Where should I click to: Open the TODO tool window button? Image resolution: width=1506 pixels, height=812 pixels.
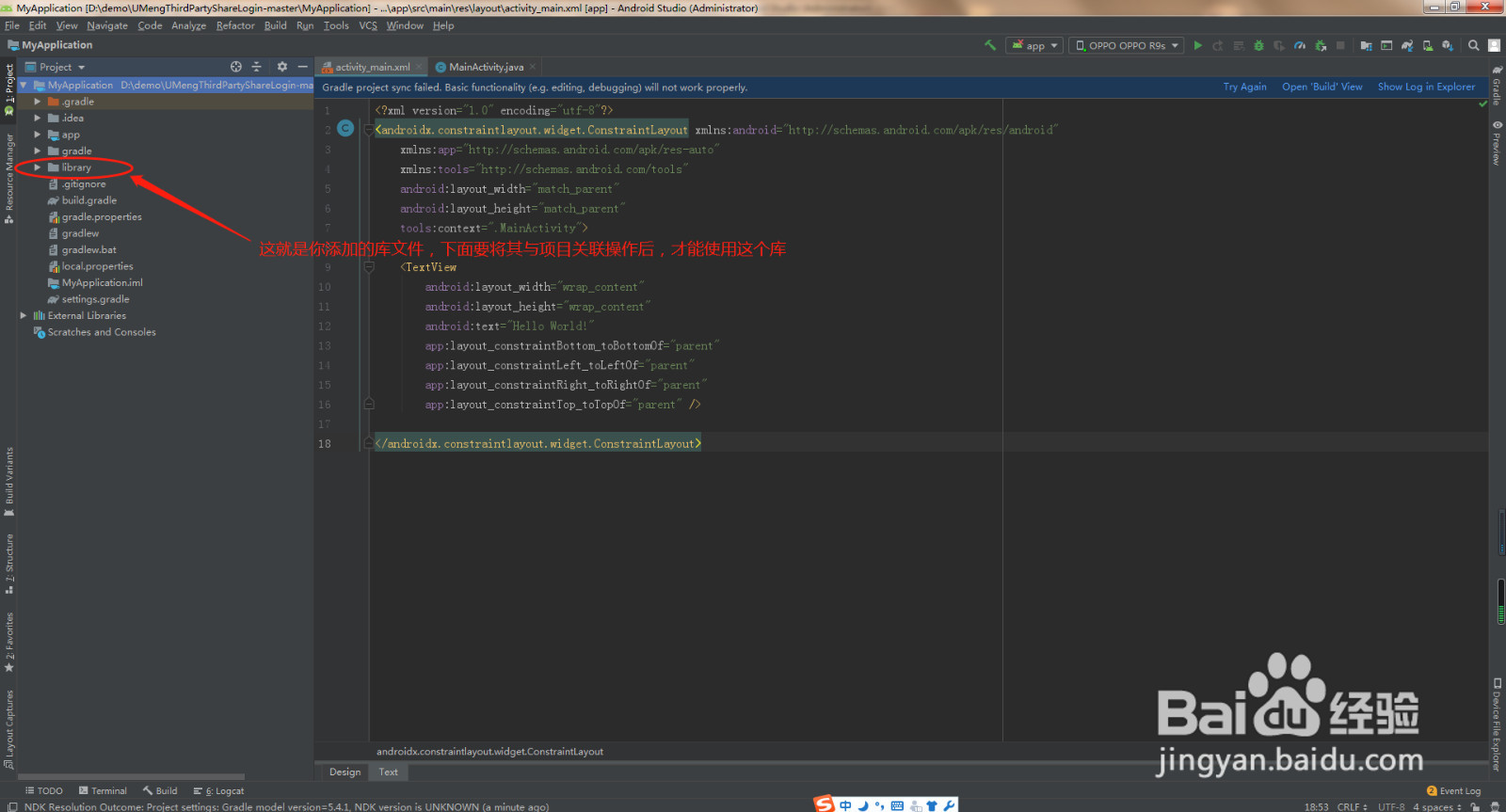[44, 790]
